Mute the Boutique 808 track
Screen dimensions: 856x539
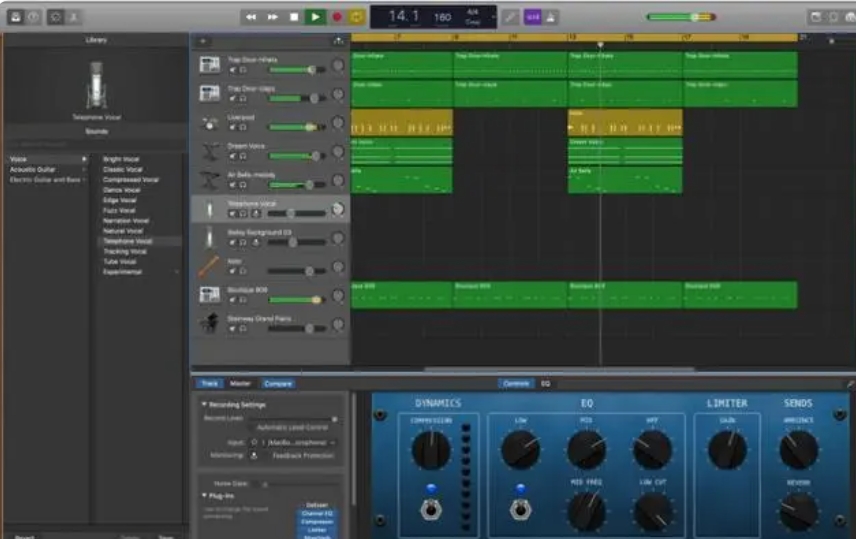(233, 300)
